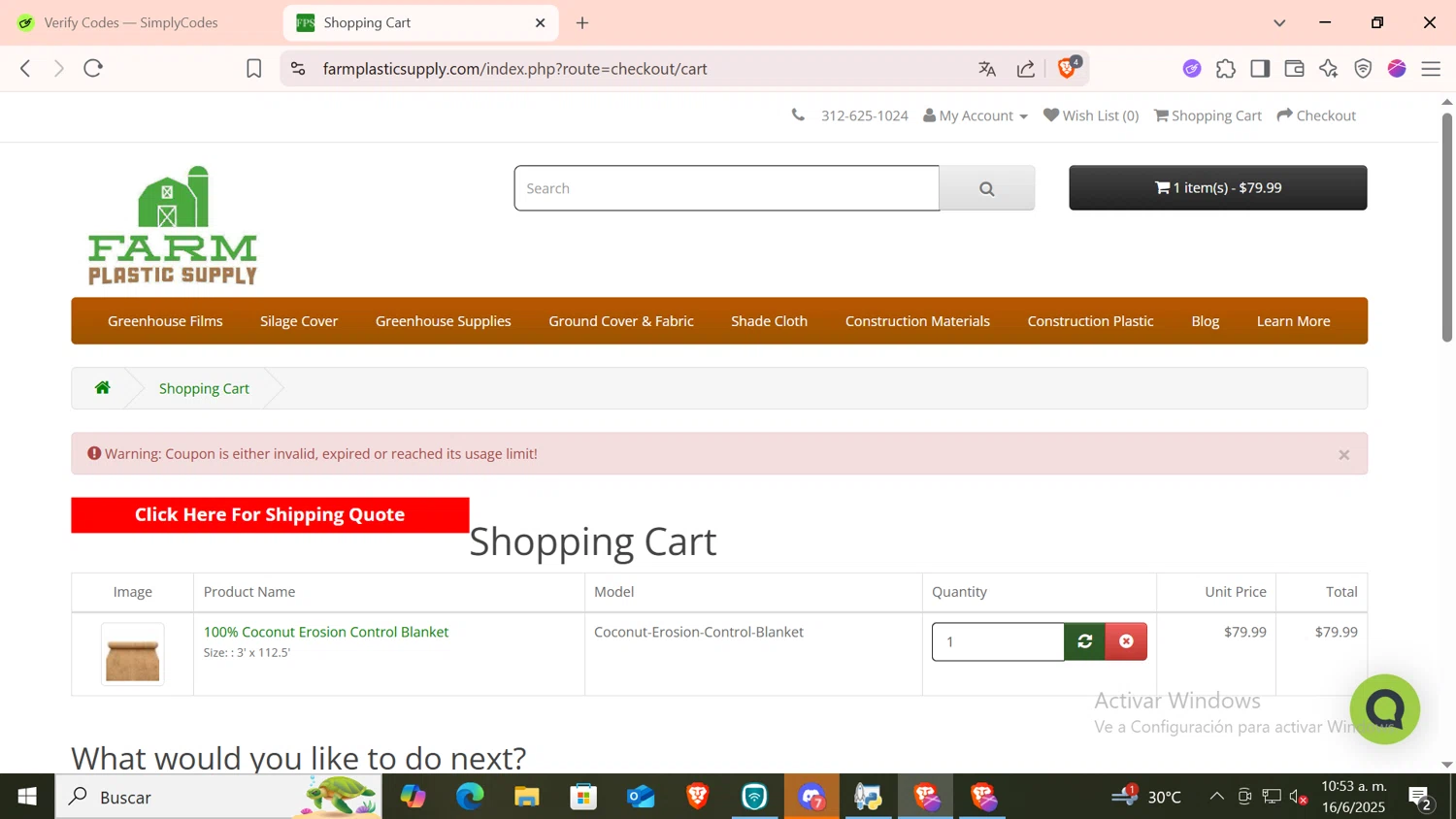The width and height of the screenshot is (1456, 819).
Task: Reload the current page
Action: tap(93, 68)
